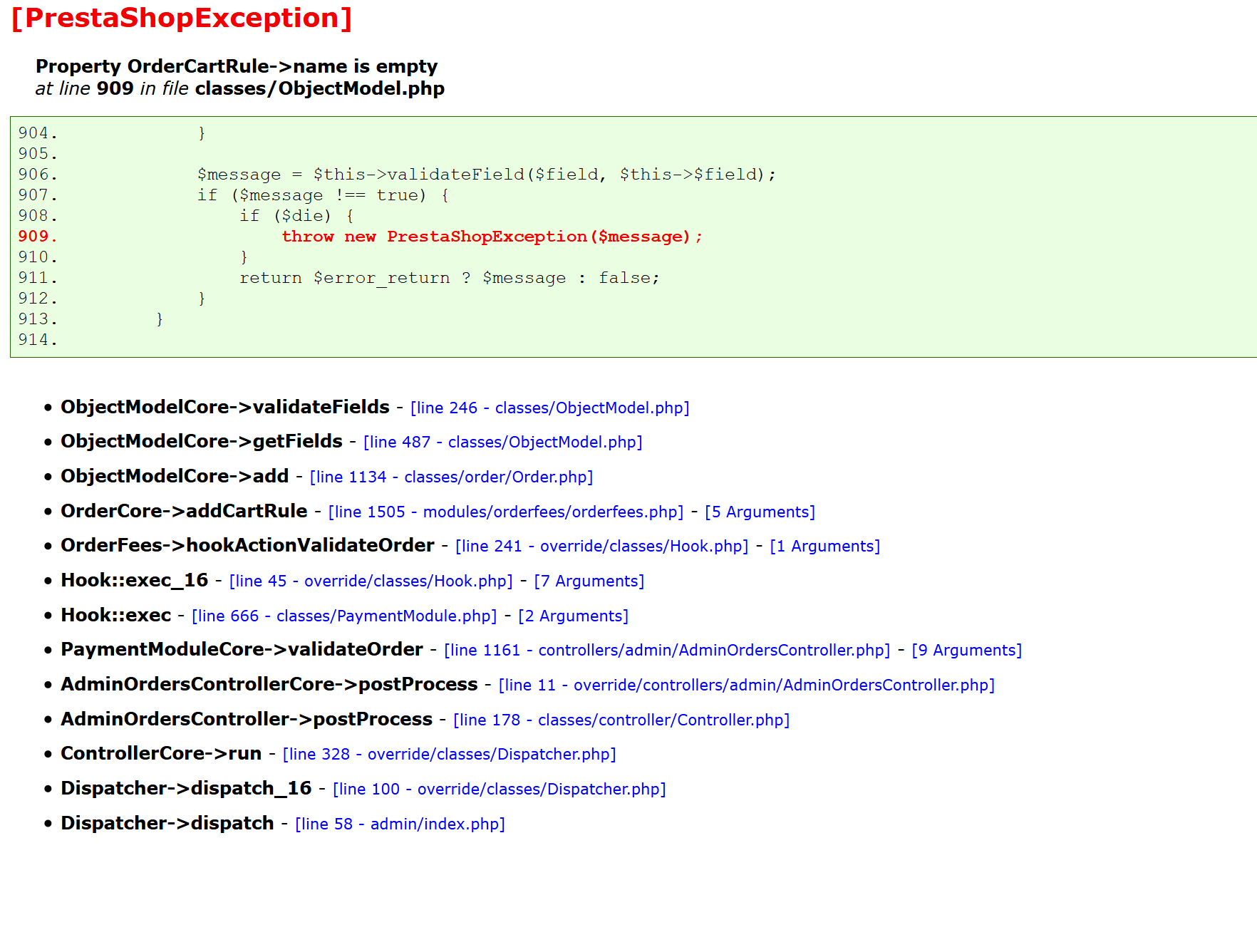Click the red throw new PrestaShopException line
1257x952 pixels.
(492, 237)
